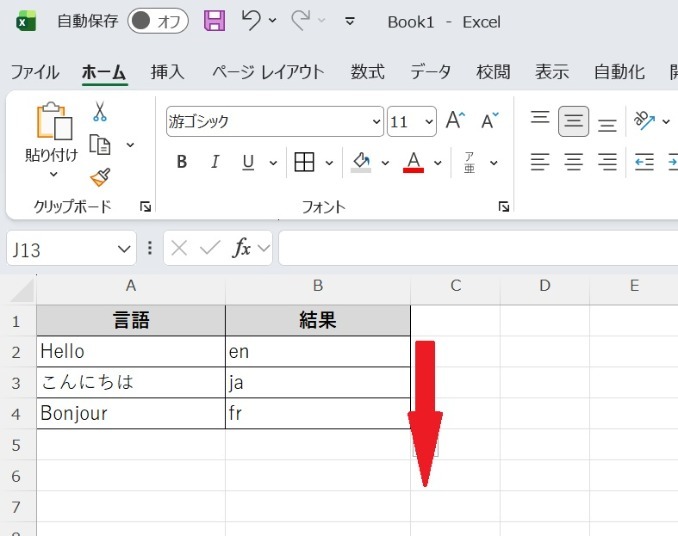Select the cell containing Bonjour
Viewport: 678px width, 536px height.
[x=131, y=414]
